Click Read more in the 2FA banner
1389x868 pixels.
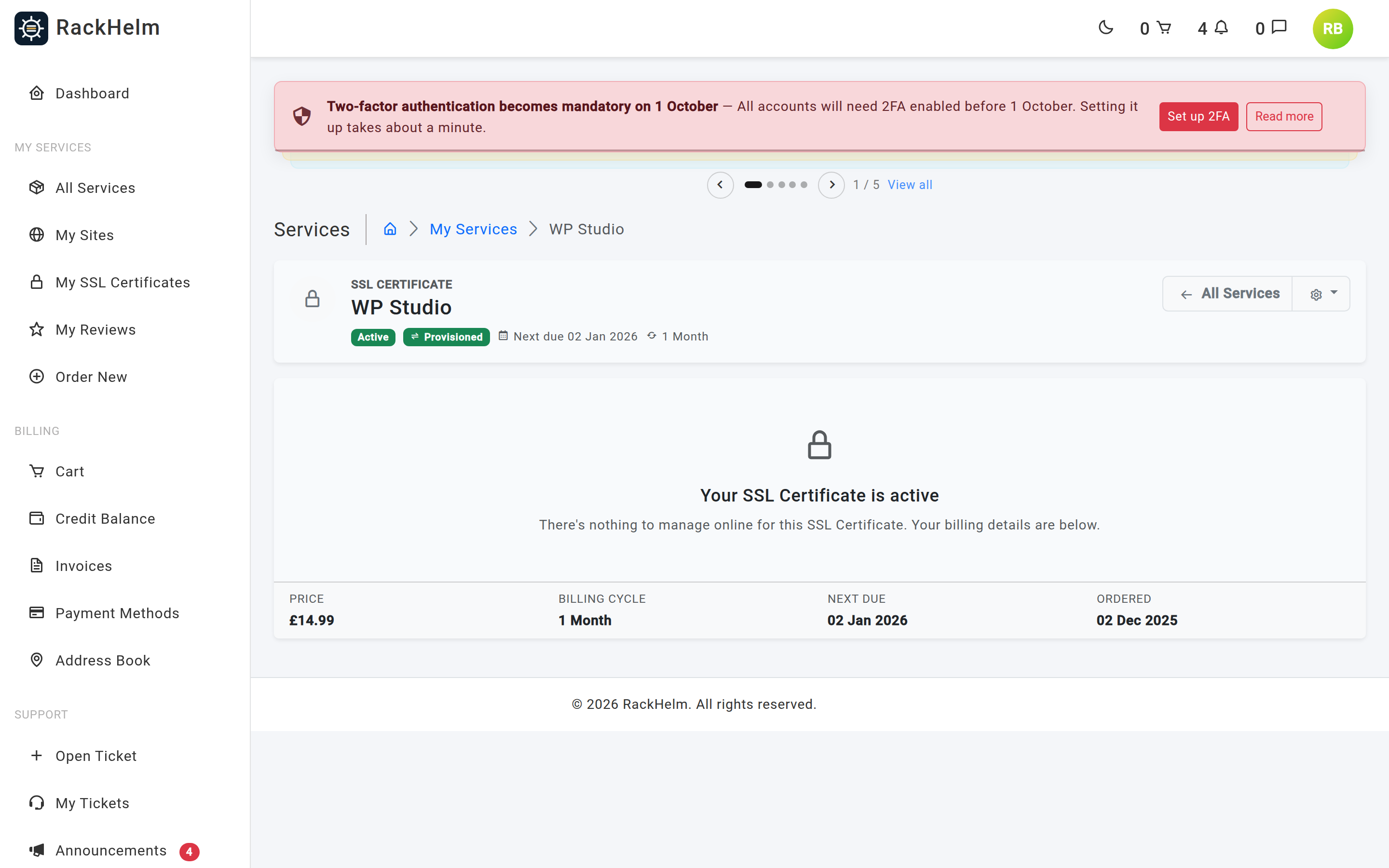coord(1284,117)
